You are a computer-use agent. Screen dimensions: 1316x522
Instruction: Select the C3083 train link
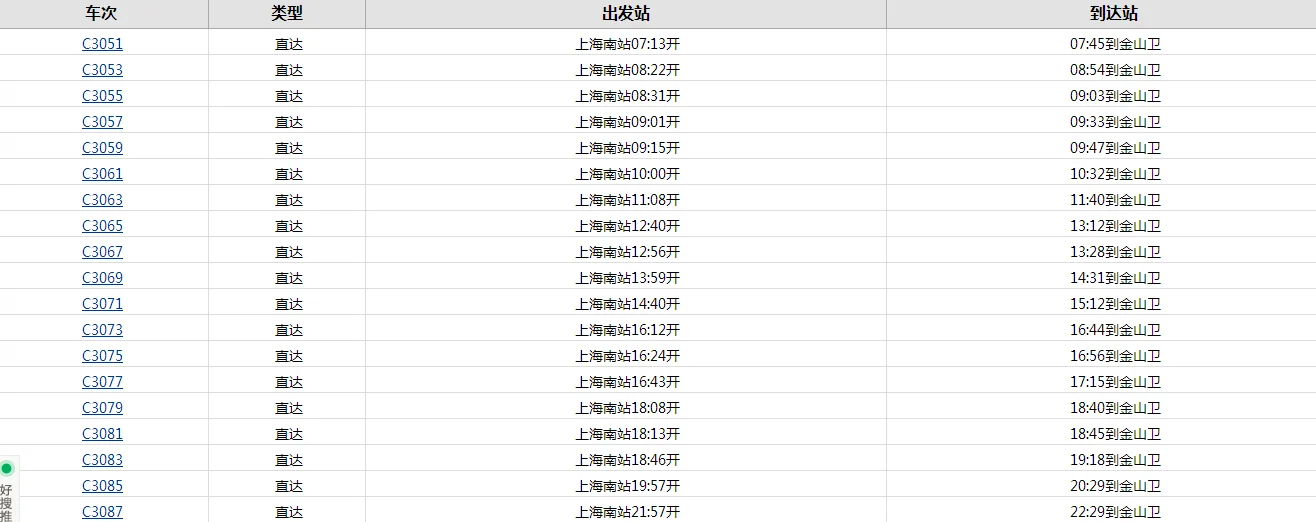tap(102, 460)
